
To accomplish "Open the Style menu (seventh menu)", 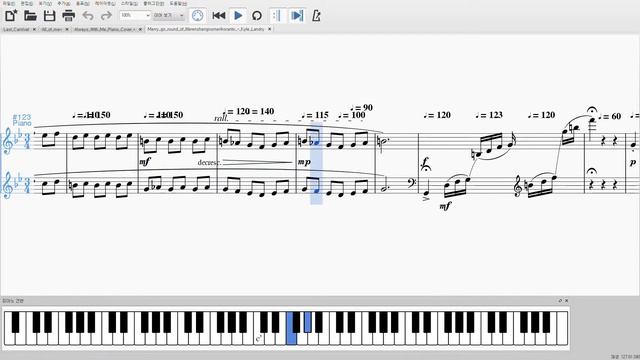I will (129, 3).
